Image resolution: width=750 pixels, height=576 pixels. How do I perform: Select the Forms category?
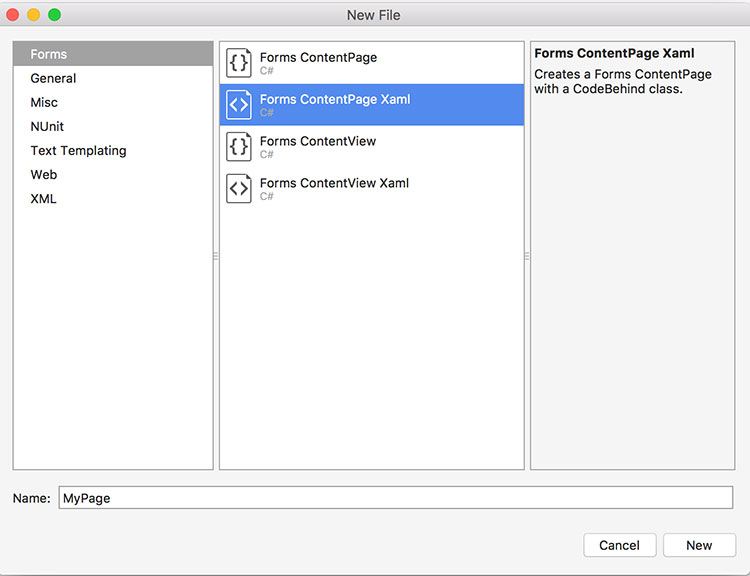(113, 54)
